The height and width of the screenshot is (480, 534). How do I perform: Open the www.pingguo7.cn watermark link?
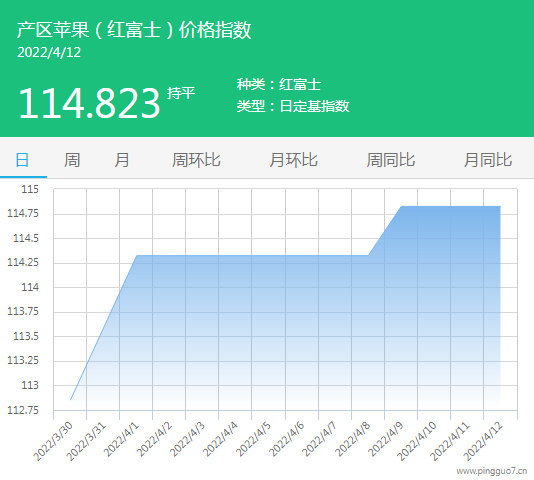492,471
